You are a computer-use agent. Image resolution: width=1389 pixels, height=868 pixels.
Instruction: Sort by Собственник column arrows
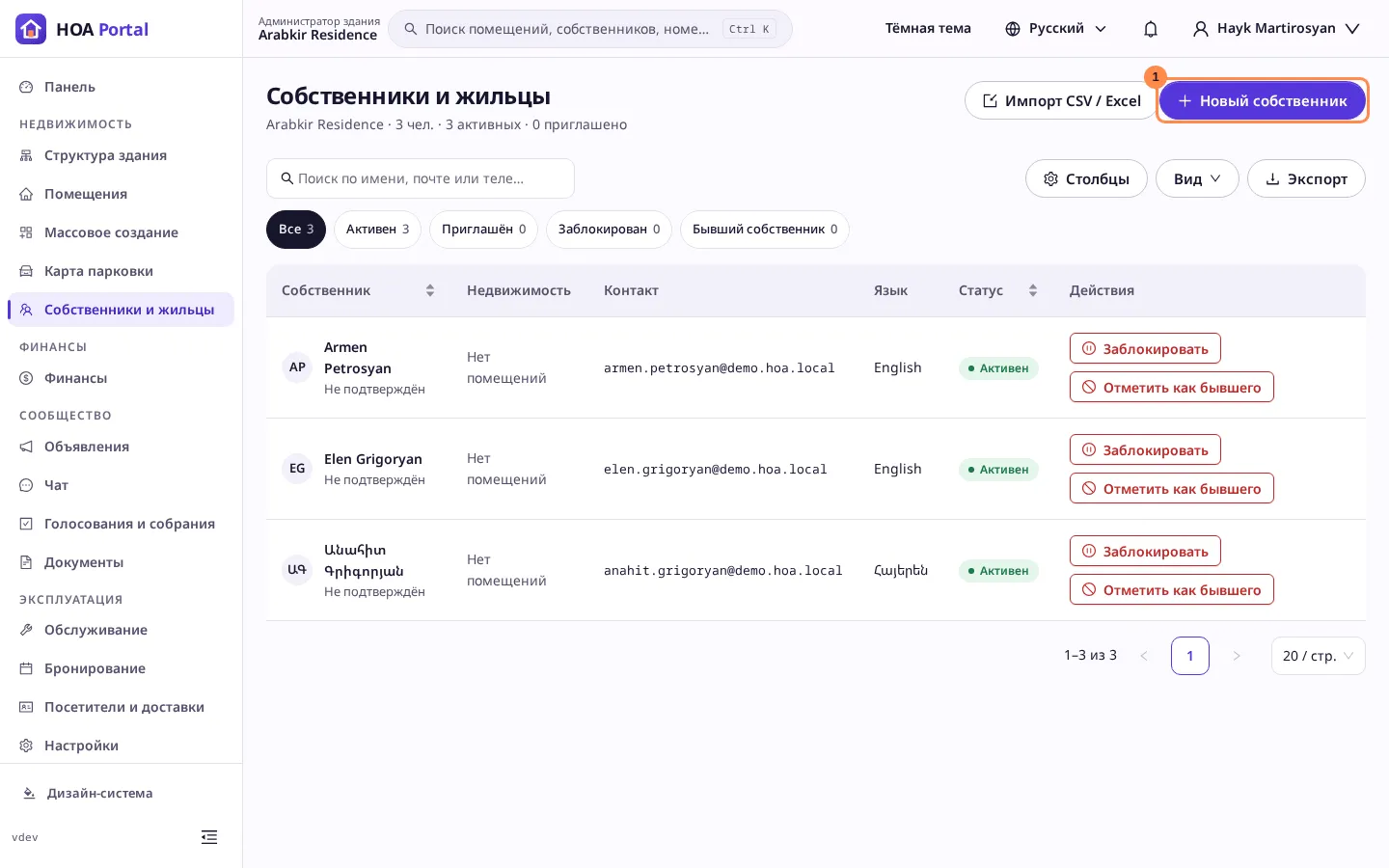[430, 290]
